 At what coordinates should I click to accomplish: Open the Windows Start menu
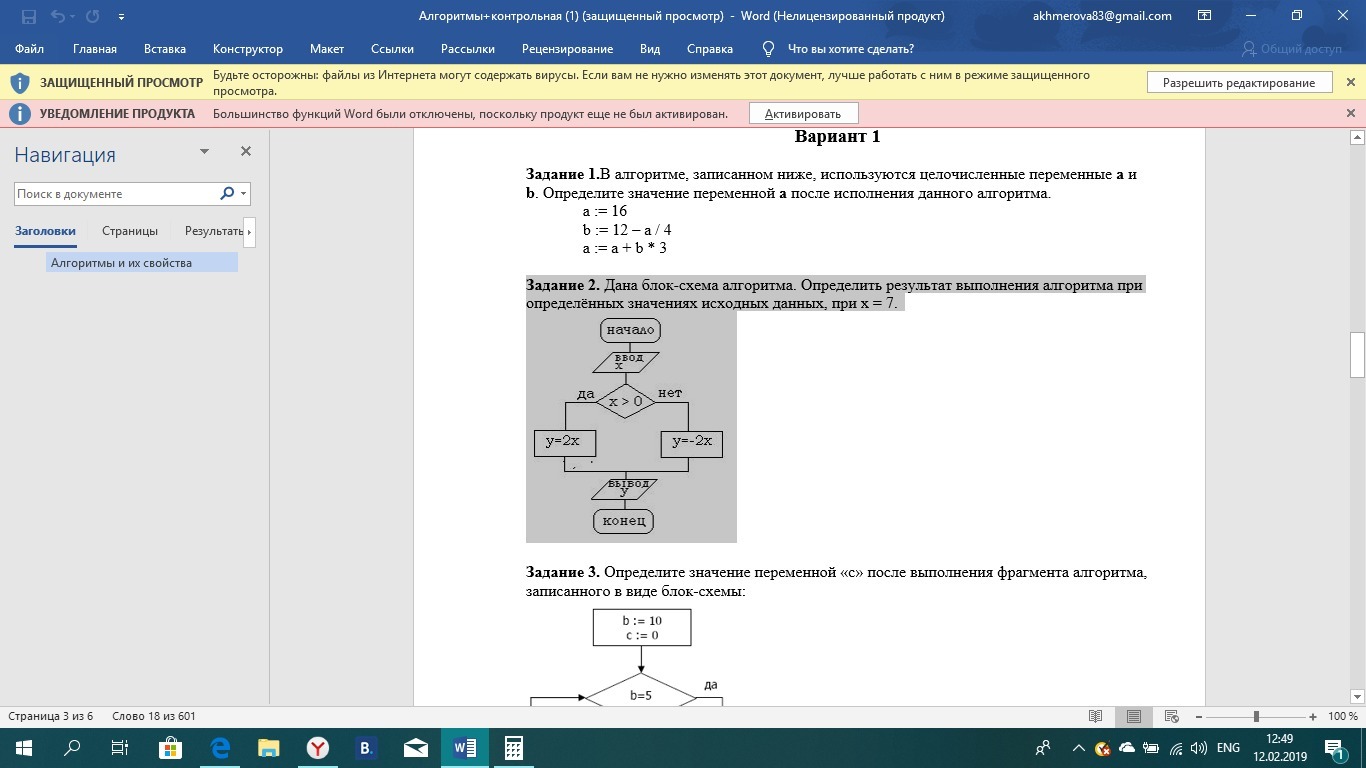[x=24, y=748]
